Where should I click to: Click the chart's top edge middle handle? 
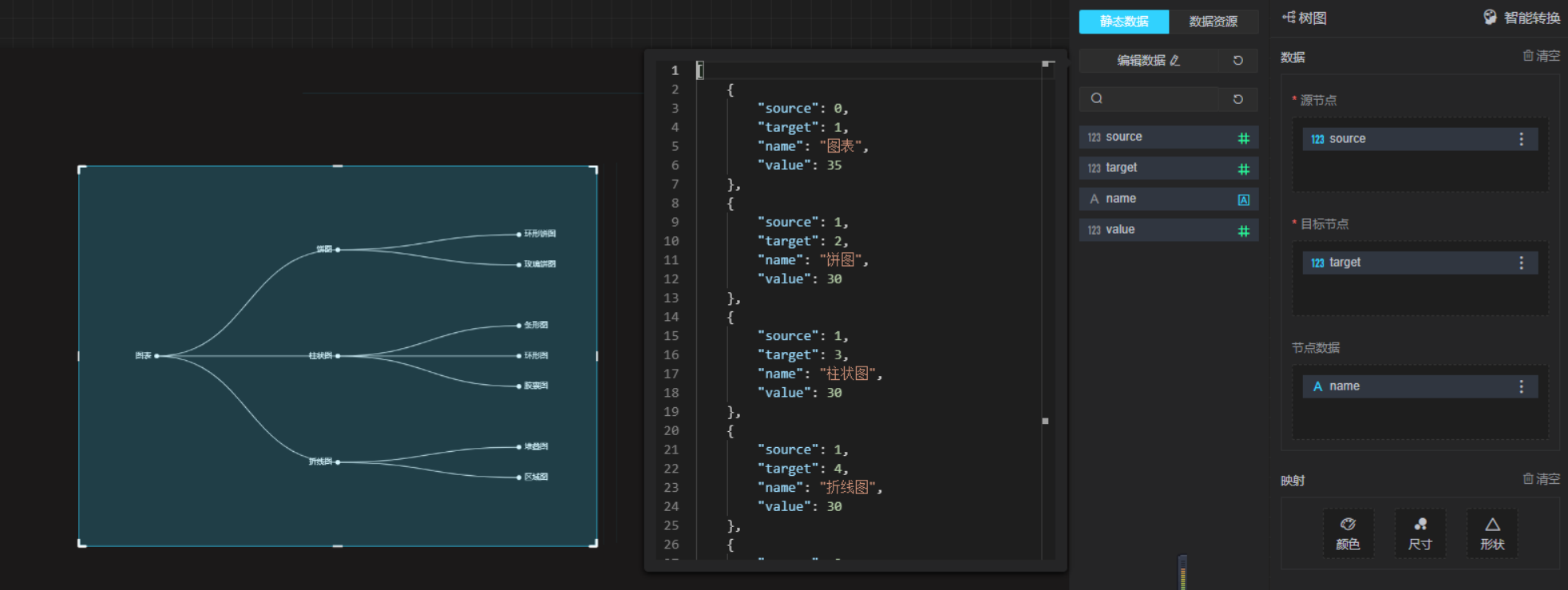pos(338,166)
